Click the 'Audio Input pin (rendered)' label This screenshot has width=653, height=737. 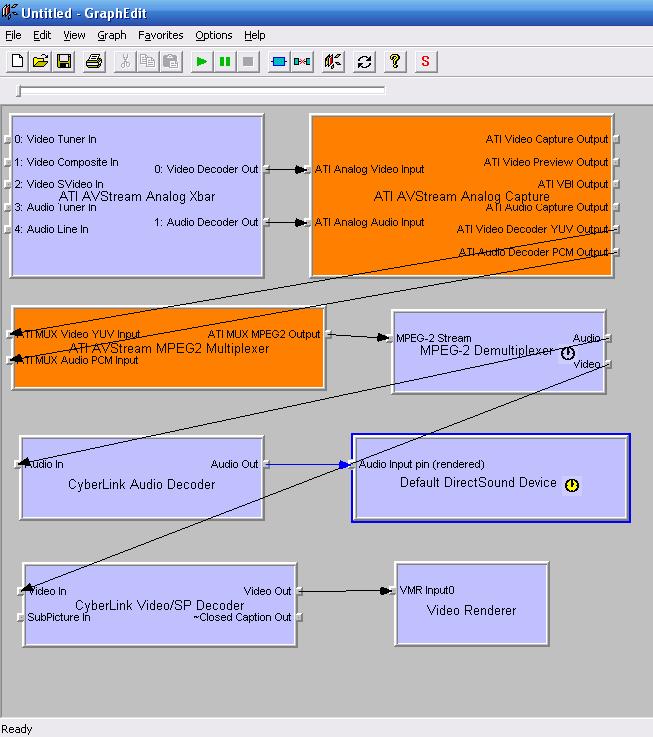pyautogui.click(x=422, y=464)
